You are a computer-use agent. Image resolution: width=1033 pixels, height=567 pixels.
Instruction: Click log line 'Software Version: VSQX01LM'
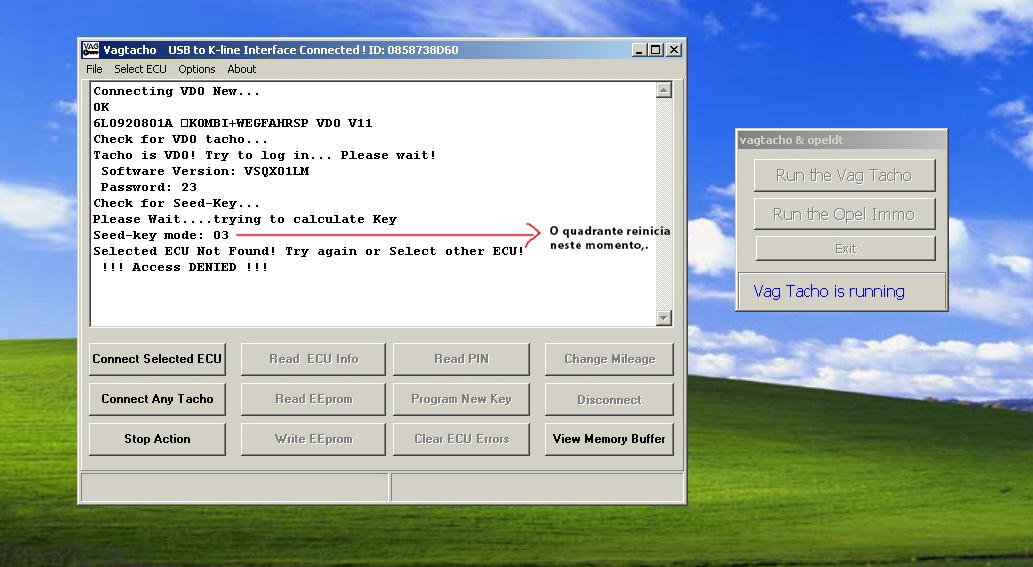pos(205,171)
